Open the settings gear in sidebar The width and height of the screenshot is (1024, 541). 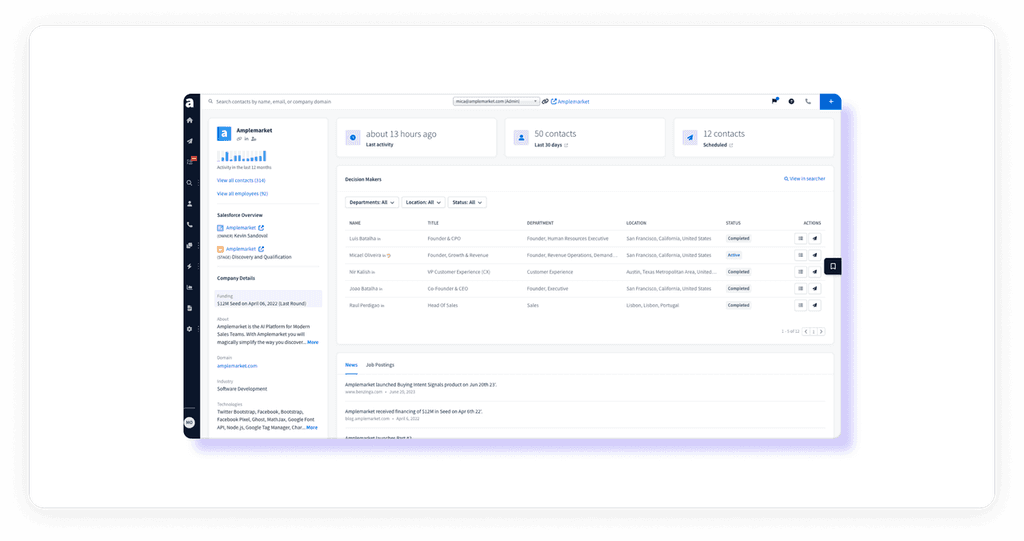click(190, 329)
